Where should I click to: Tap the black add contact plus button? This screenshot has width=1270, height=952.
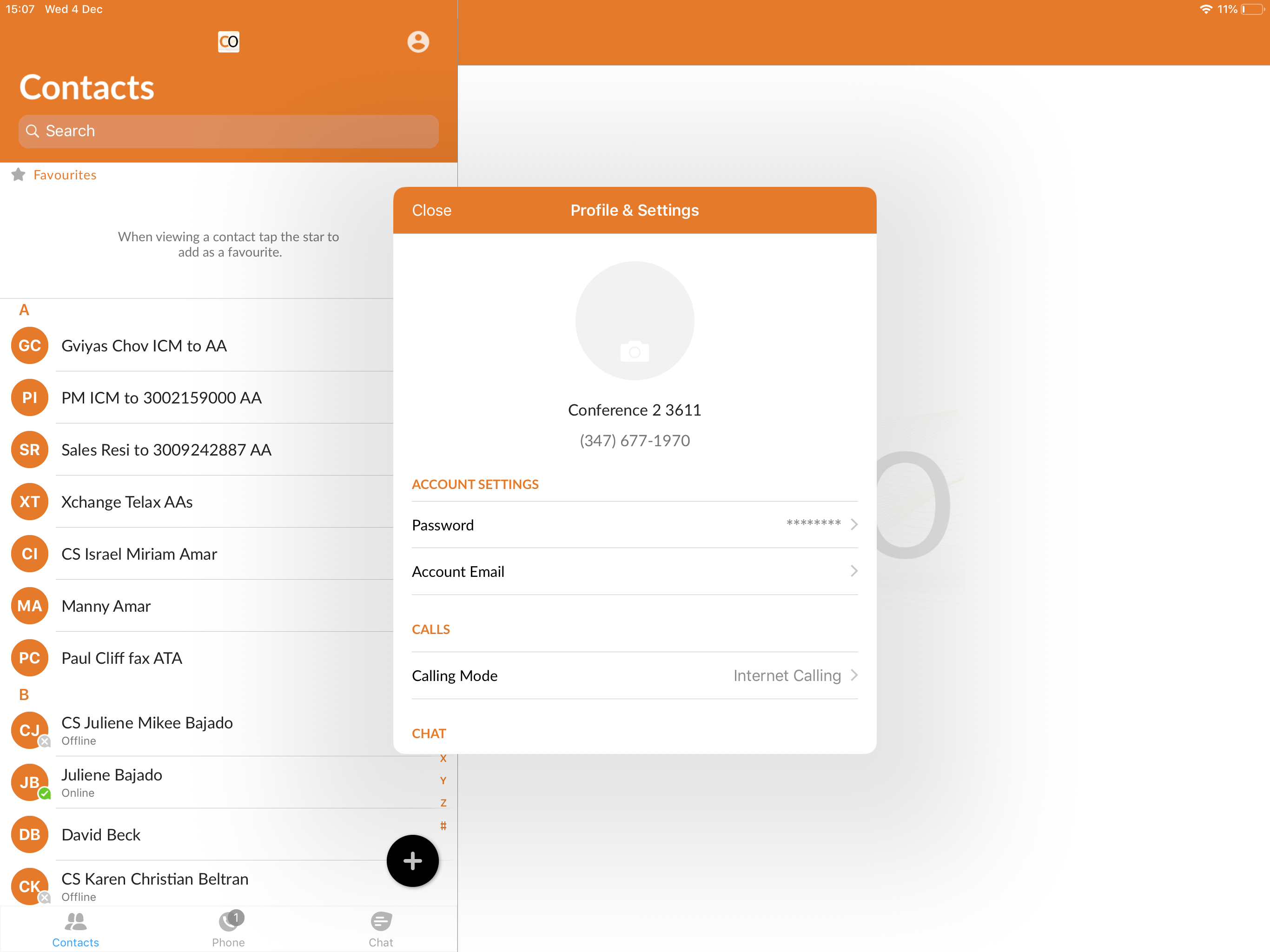coord(412,860)
